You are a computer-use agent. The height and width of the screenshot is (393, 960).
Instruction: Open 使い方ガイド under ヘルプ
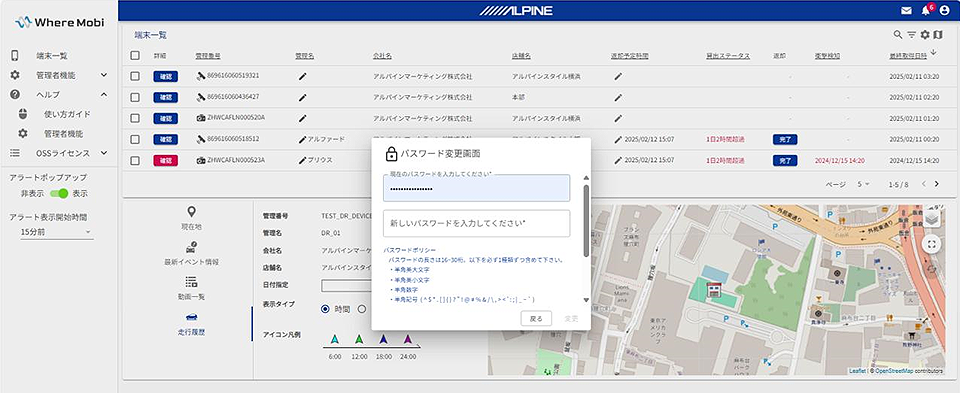pyautogui.click(x=67, y=114)
